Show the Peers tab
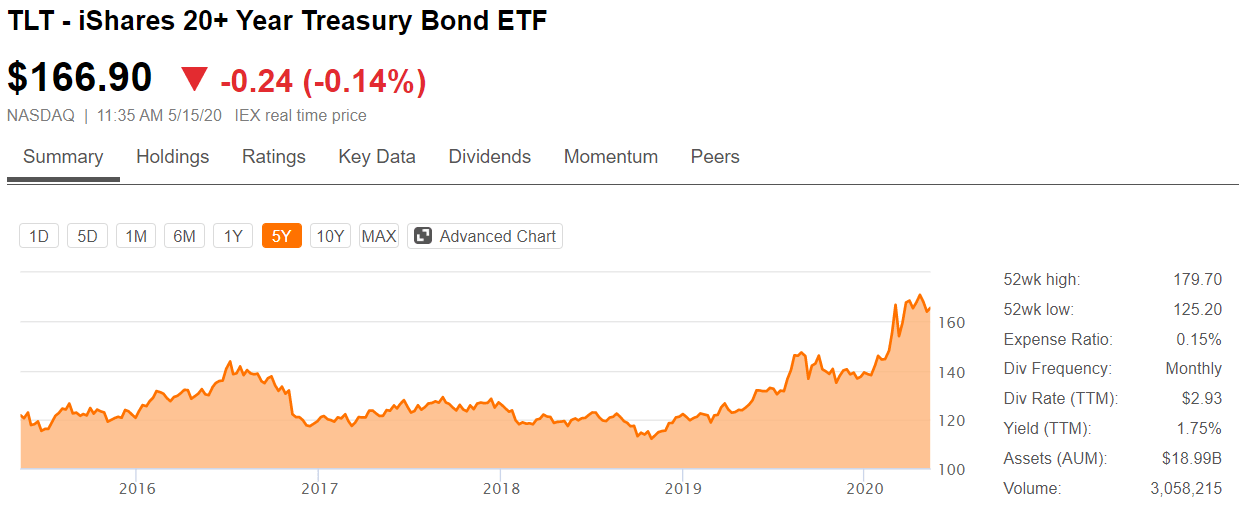Viewport: 1239px width, 523px height. (715, 156)
